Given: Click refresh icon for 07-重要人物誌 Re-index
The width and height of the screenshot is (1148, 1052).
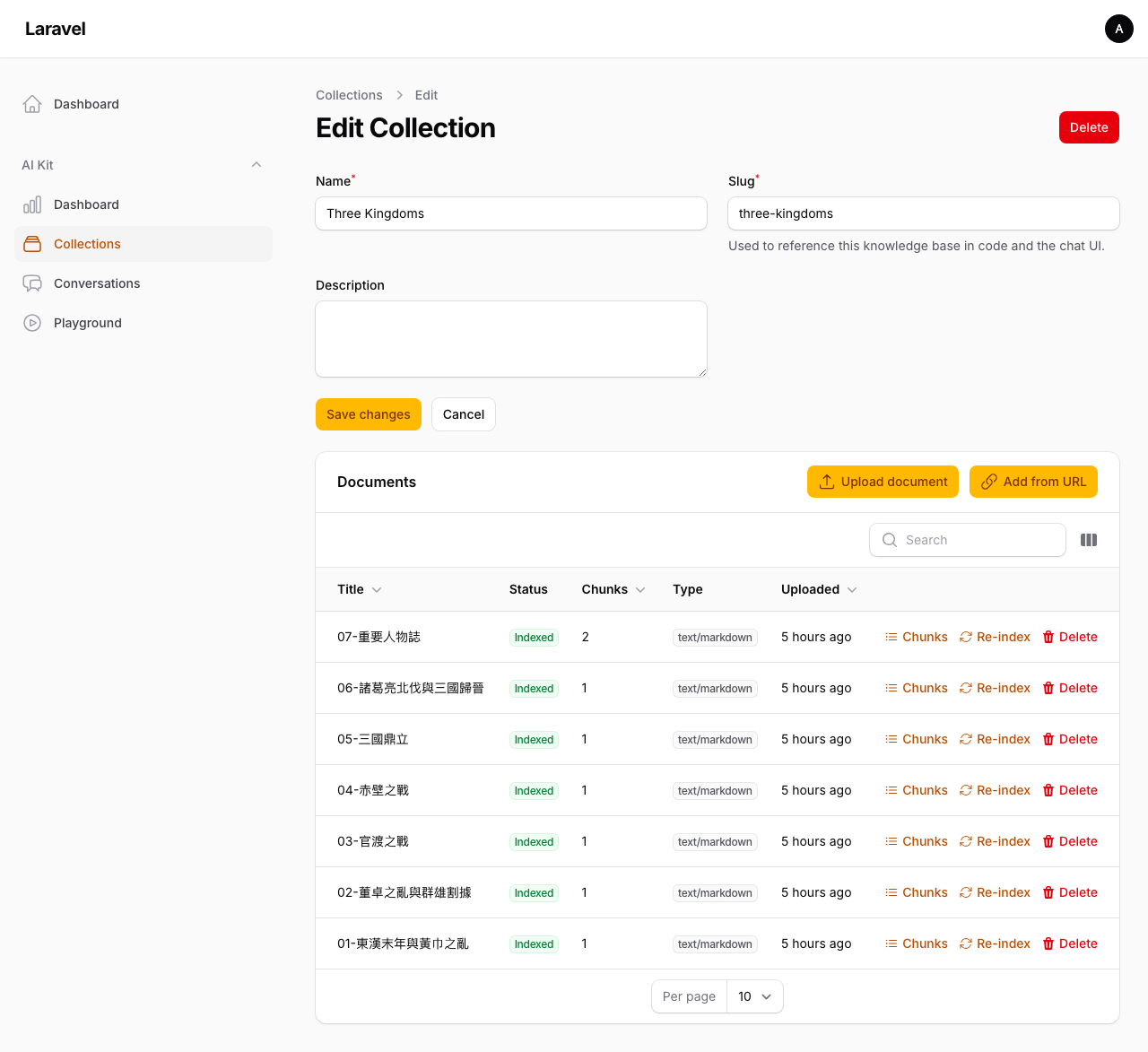Looking at the screenshot, I should 966,637.
